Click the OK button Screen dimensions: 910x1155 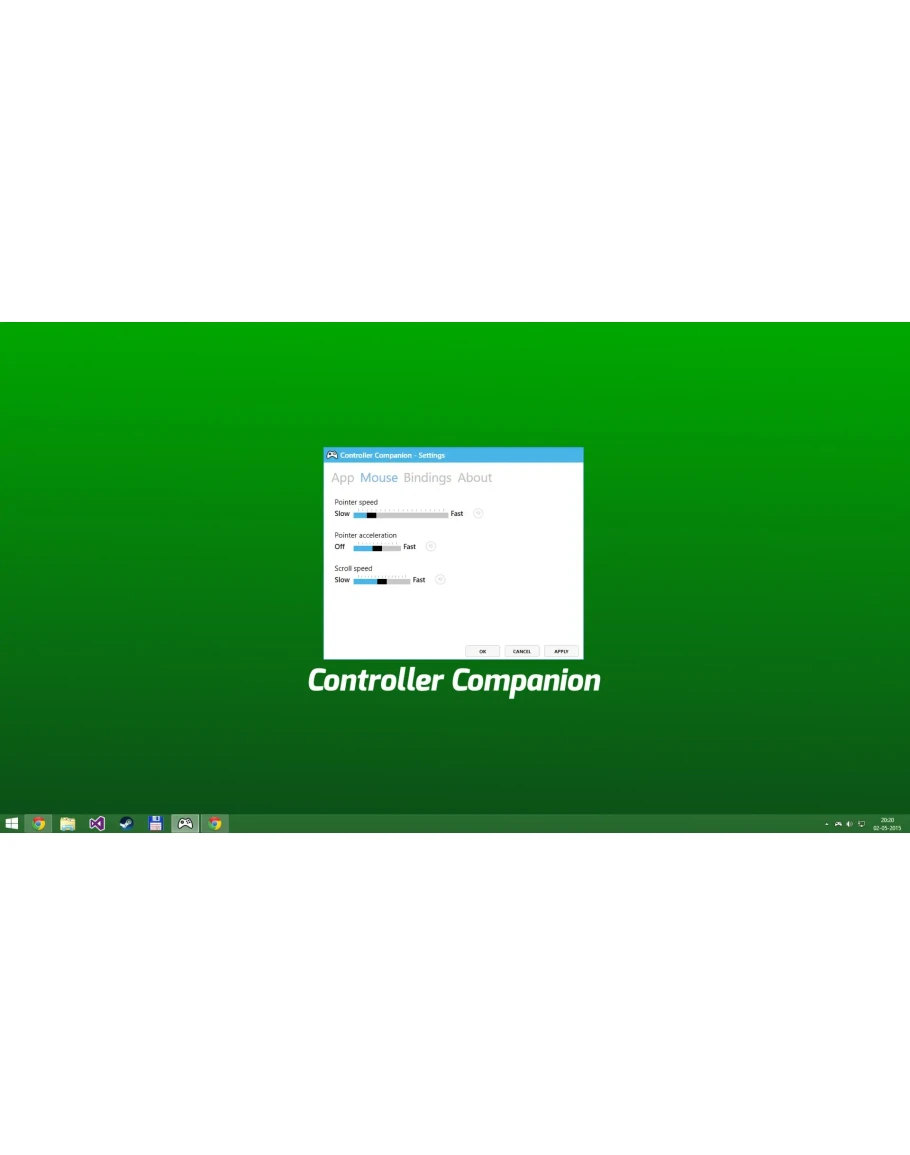[483, 651]
